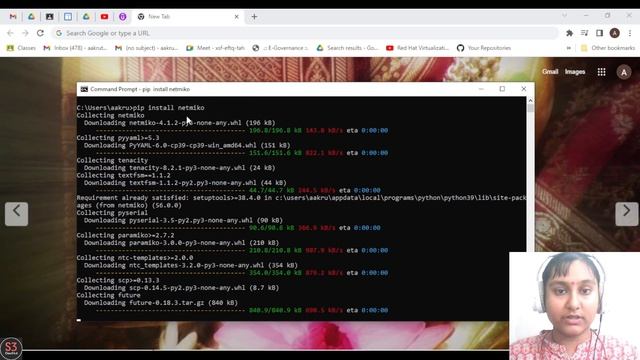Expand hidden bookmarks chevron
The height and width of the screenshot is (360, 640).
point(569,48)
